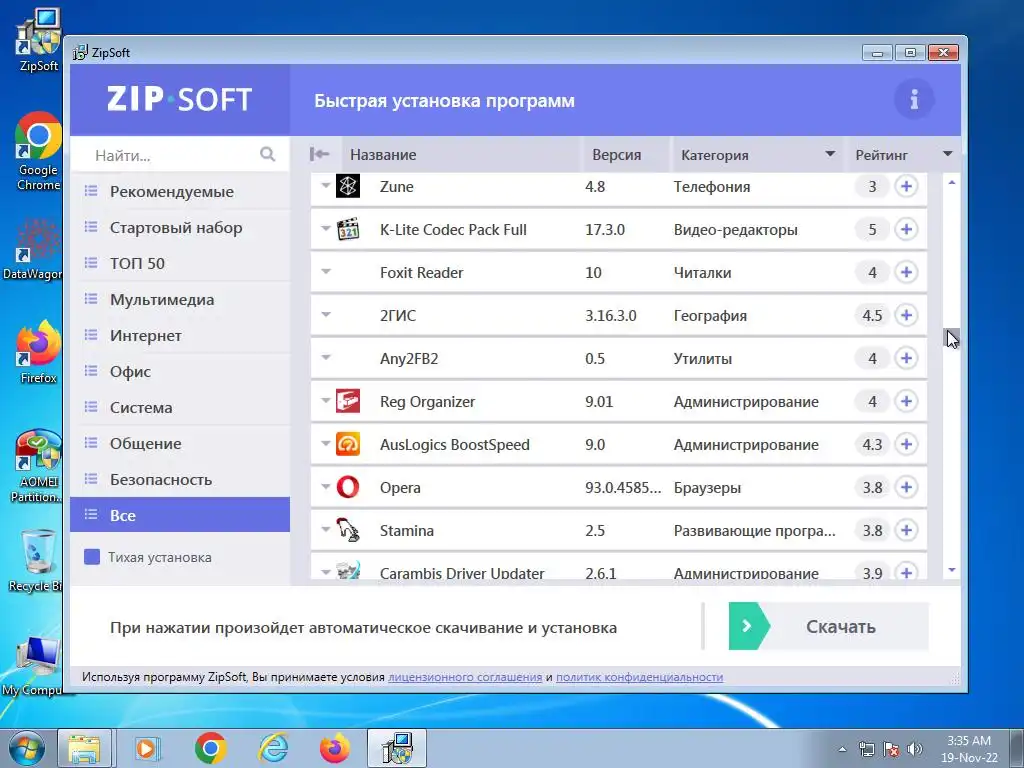Open ZipSoft desktop shortcut icon

point(38,40)
